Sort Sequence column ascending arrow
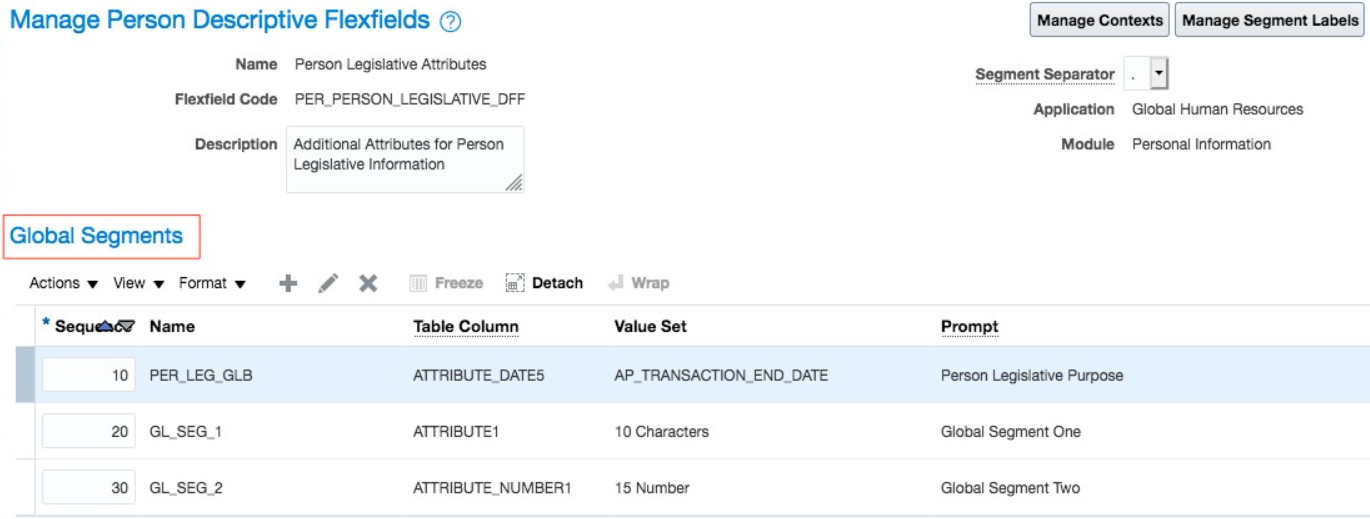The image size is (1370, 519). point(107,326)
